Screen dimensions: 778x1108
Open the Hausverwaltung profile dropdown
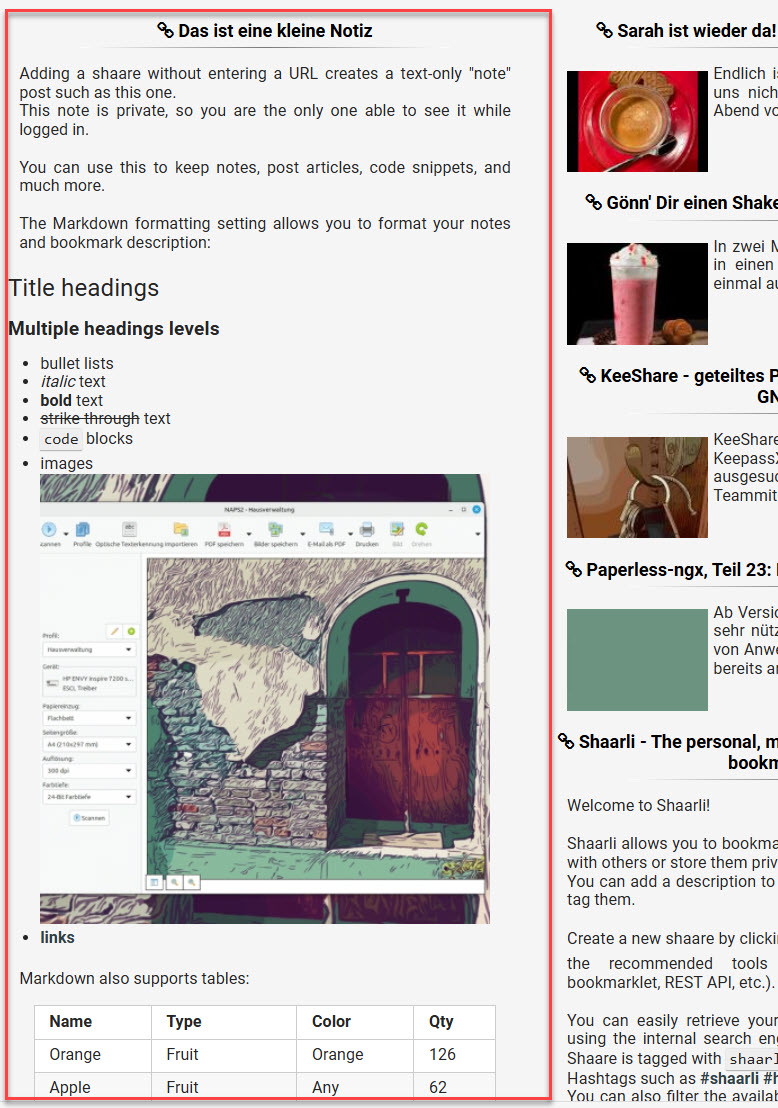(x=89, y=649)
